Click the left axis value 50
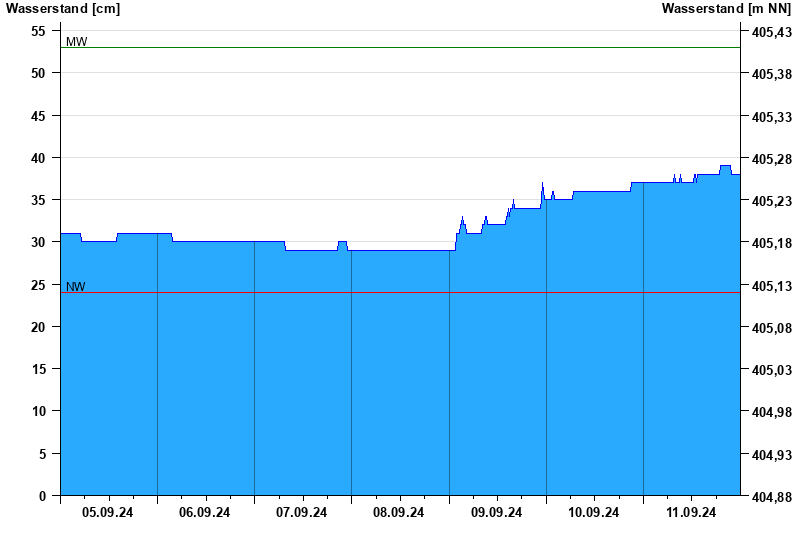The image size is (800, 550). click(38, 73)
